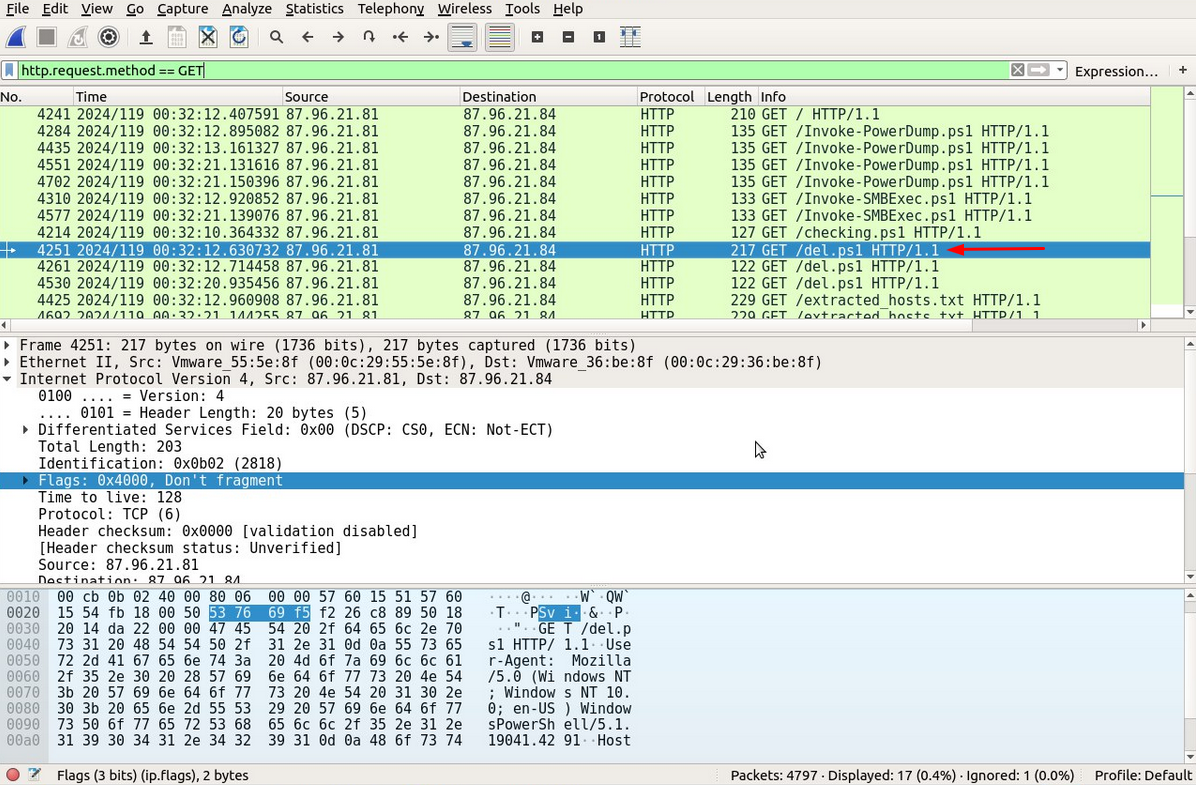The image size is (1196, 785).
Task: Open capture options gear icon
Action: 109,37
